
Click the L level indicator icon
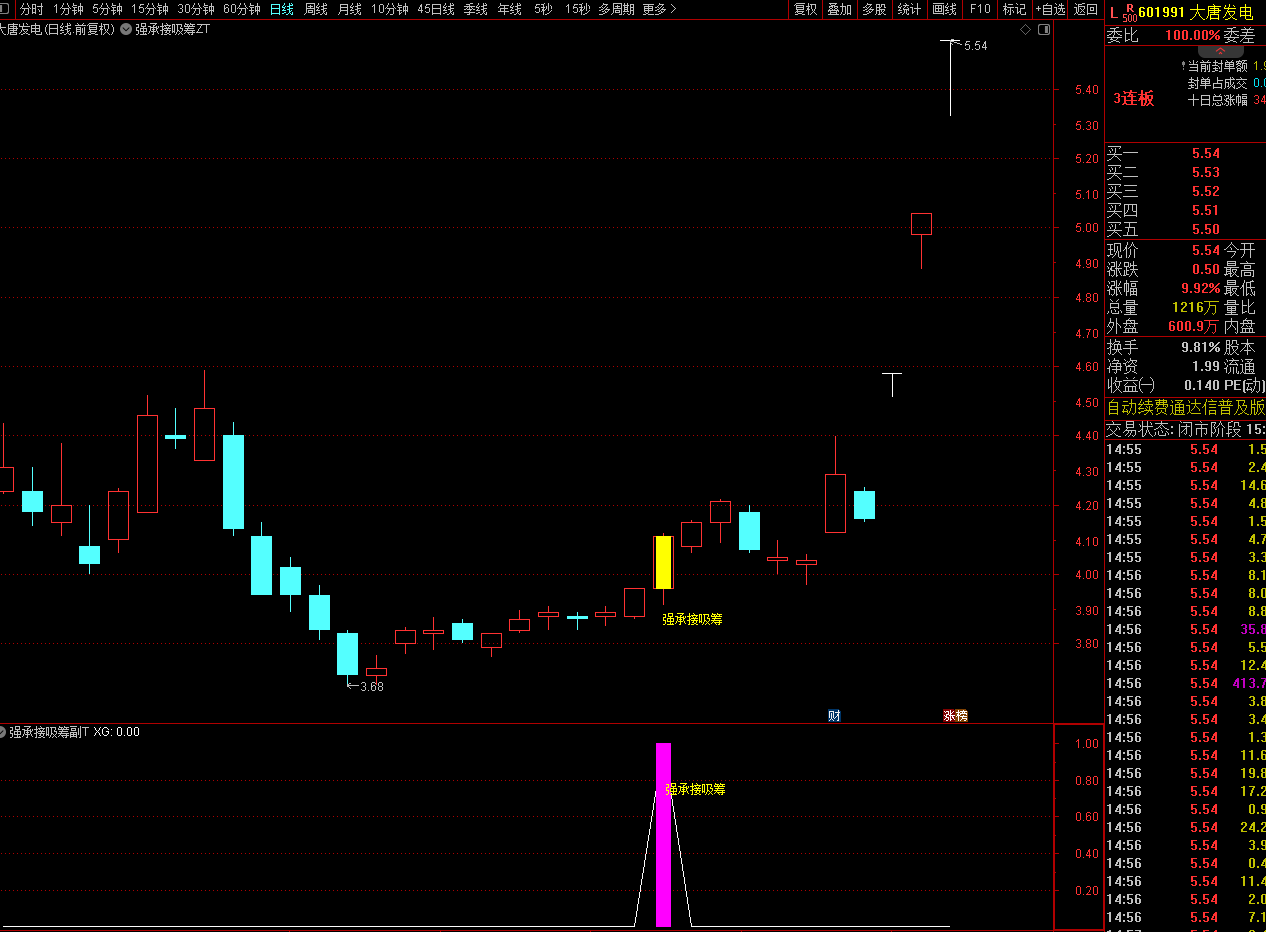tap(1114, 12)
